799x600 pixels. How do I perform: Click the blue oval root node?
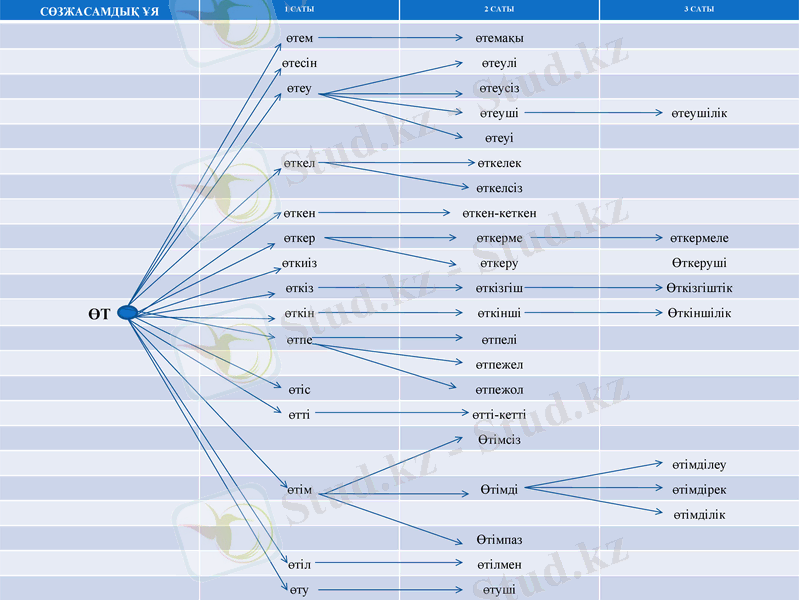127,313
